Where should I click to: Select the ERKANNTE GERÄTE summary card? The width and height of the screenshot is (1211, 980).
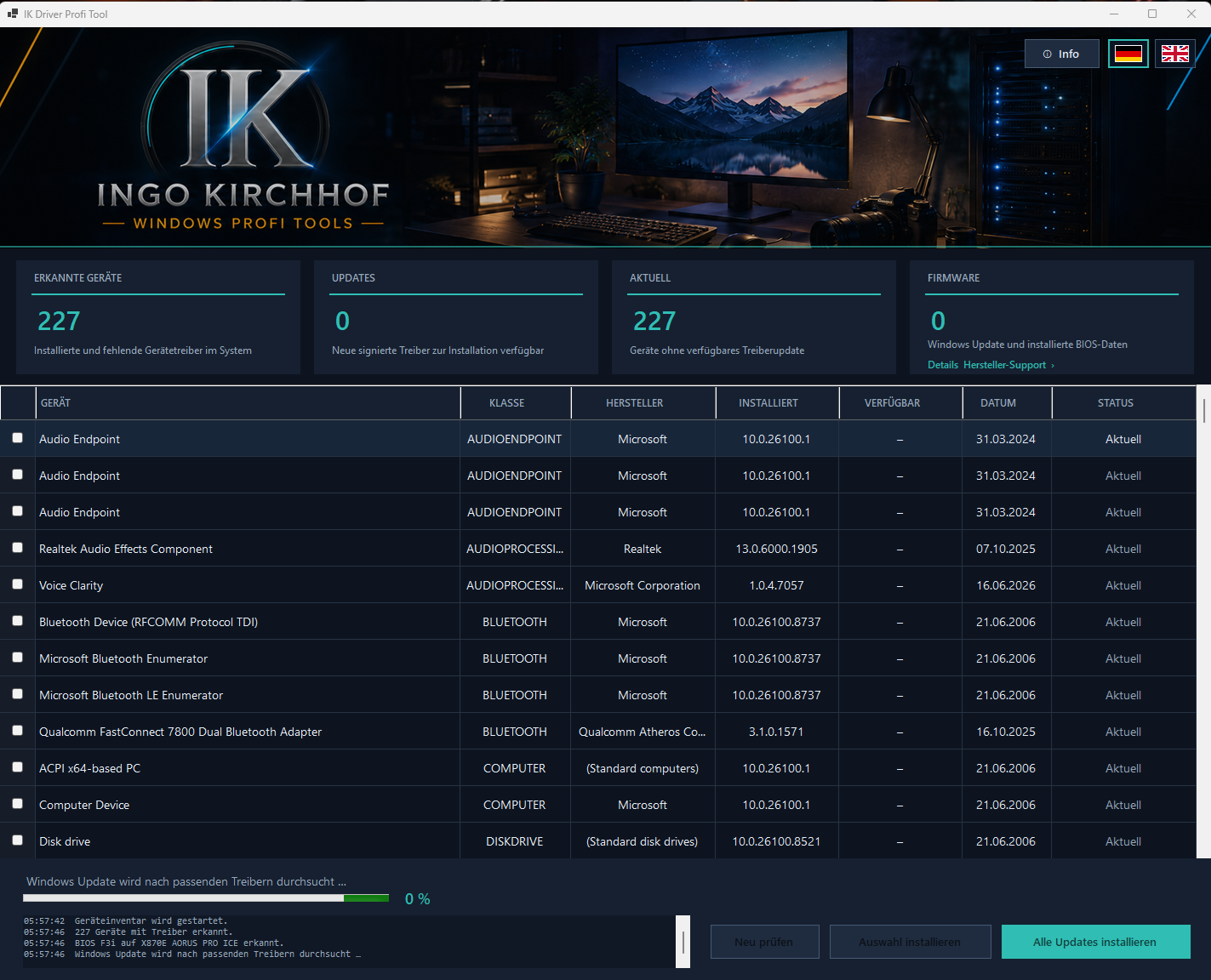(158, 317)
